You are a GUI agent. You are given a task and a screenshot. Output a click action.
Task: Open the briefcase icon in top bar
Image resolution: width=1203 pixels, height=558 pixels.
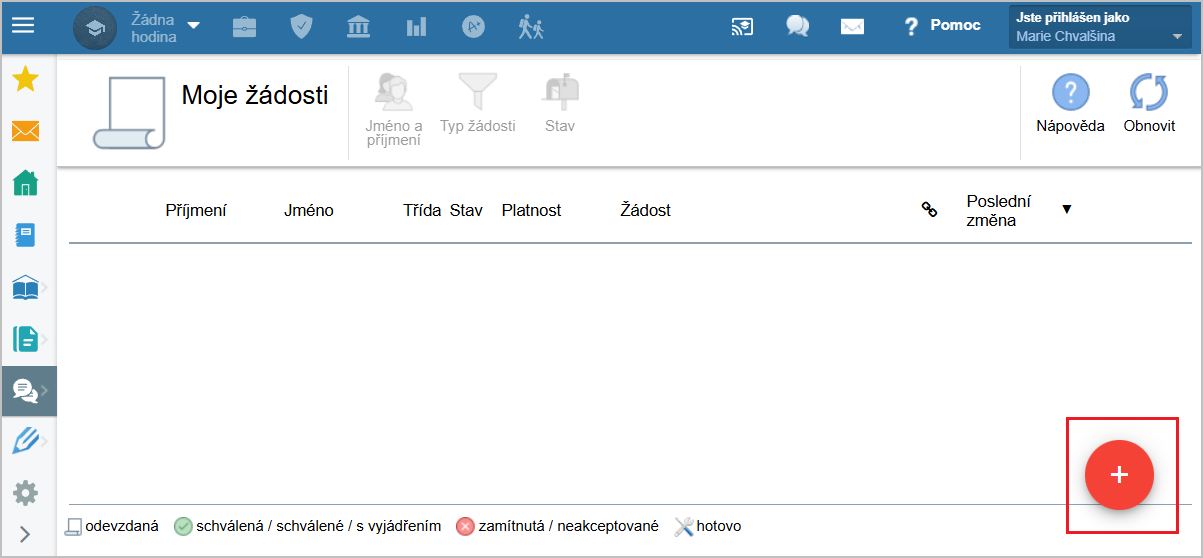pyautogui.click(x=244, y=27)
